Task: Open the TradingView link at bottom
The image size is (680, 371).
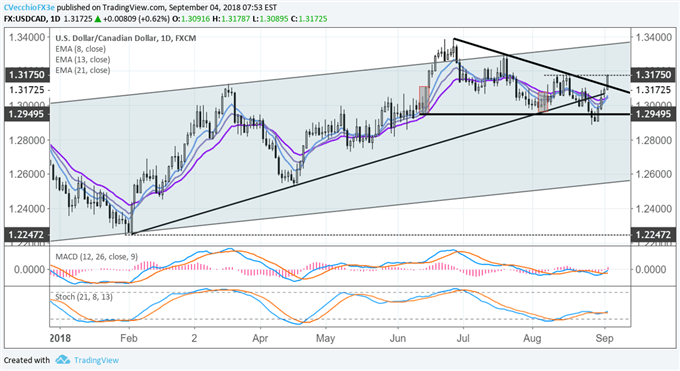Action: click(x=96, y=360)
